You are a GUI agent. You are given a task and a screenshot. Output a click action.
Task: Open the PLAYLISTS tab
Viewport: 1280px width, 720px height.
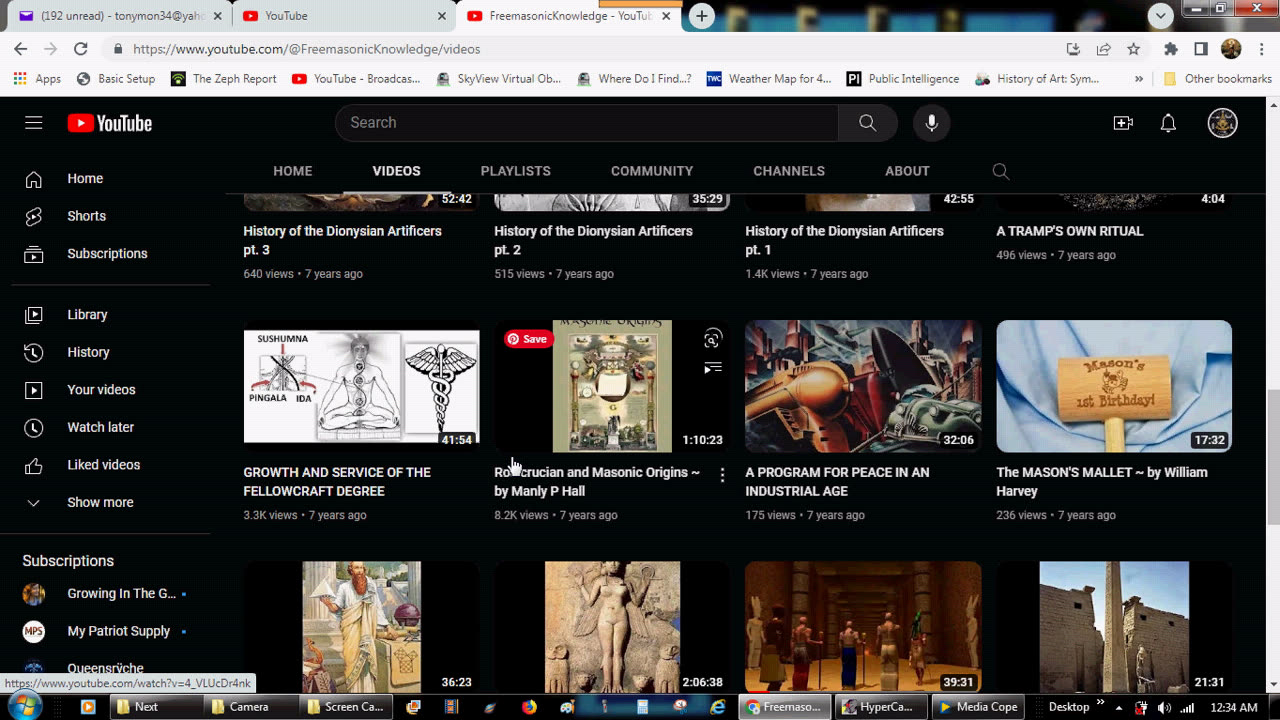[x=515, y=171]
